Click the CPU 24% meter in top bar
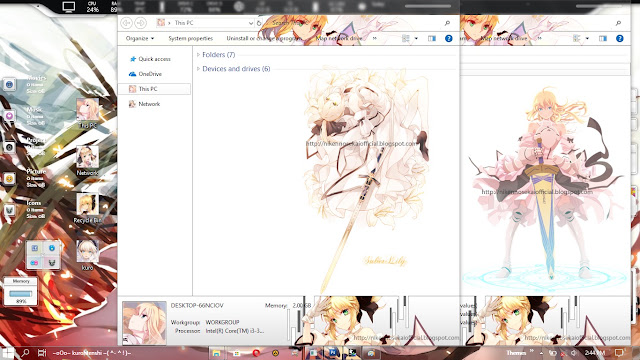This screenshot has height=360, width=640. tap(92, 7)
